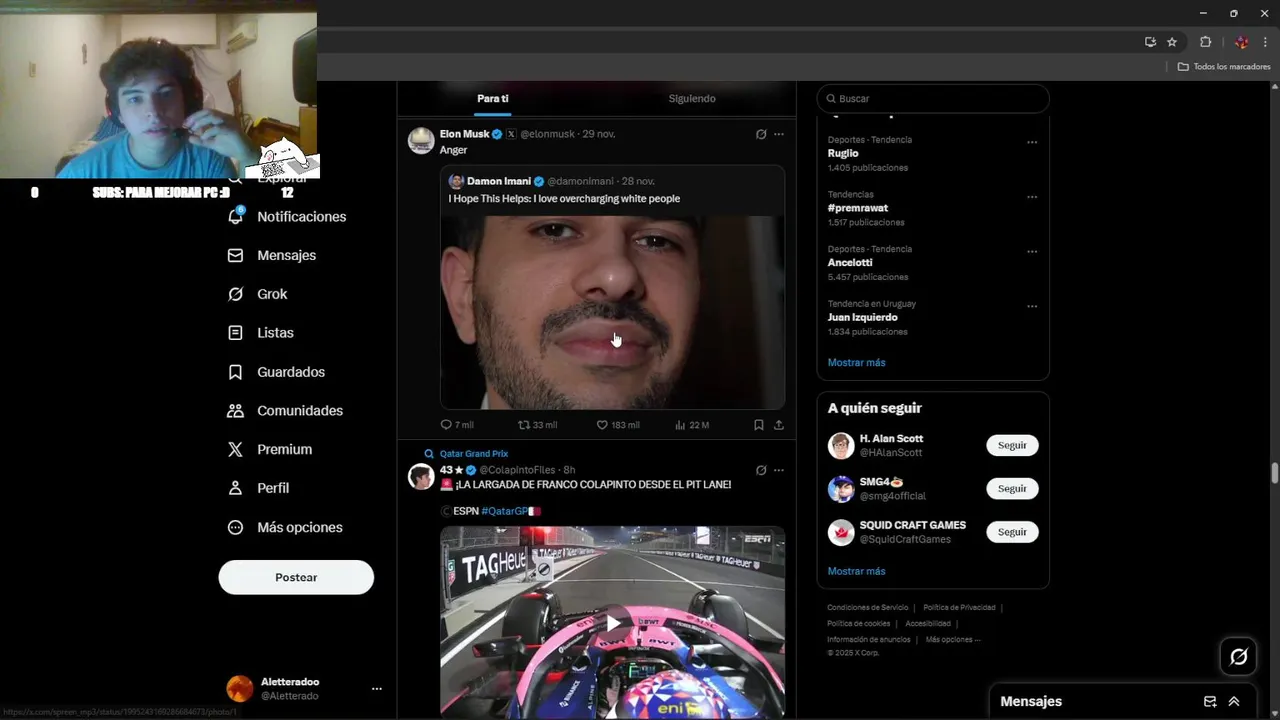The width and height of the screenshot is (1280, 720).
Task: Open Condiciones de Servicio link
Action: [868, 608]
